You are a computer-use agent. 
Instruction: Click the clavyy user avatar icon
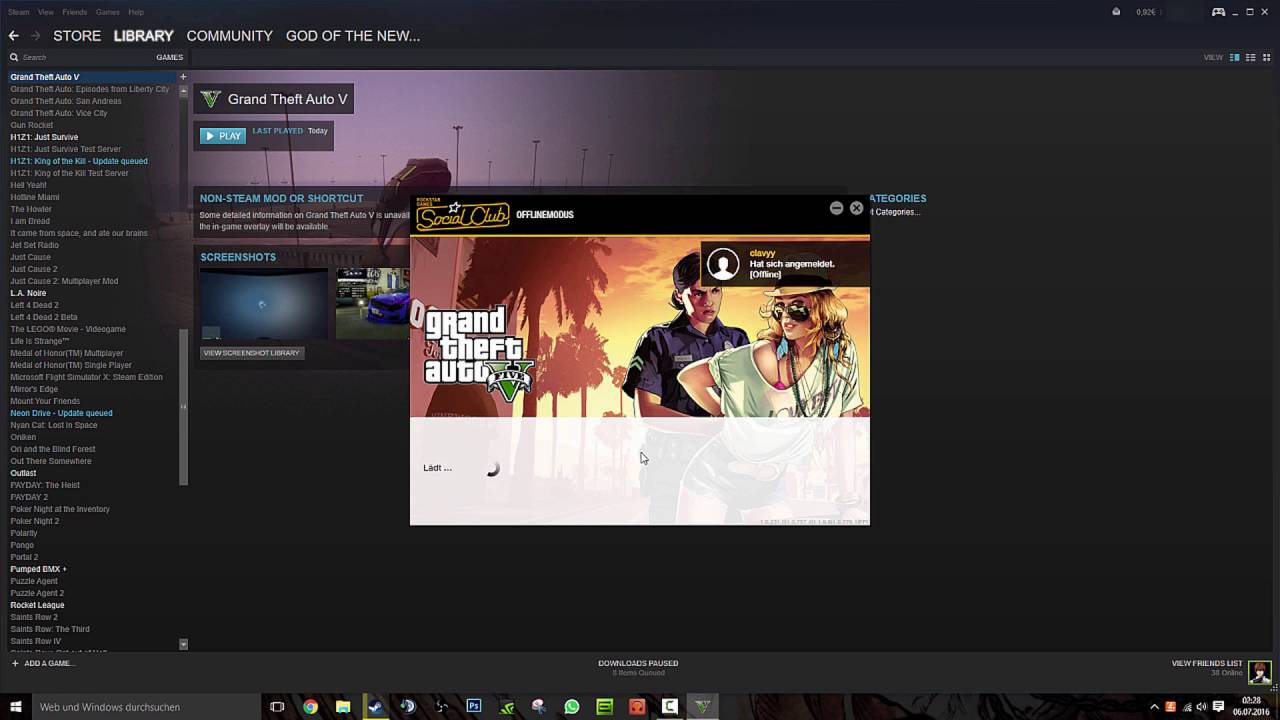723,264
